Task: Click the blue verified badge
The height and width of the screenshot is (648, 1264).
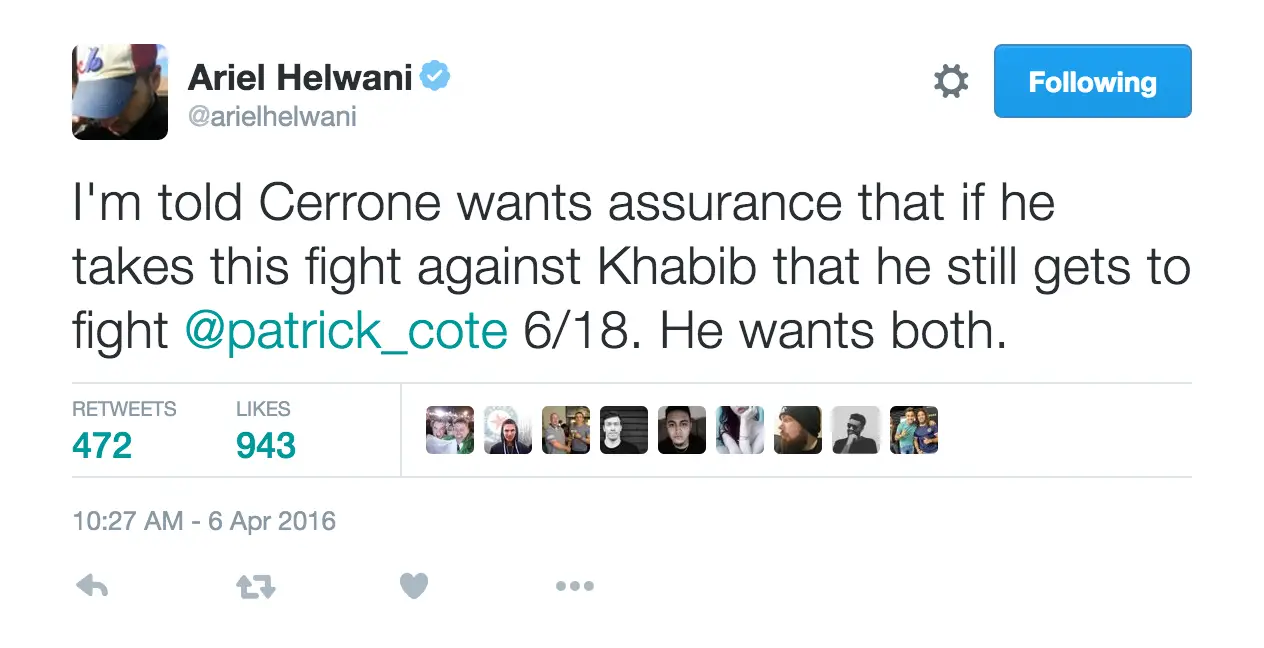Action: pyautogui.click(x=435, y=75)
